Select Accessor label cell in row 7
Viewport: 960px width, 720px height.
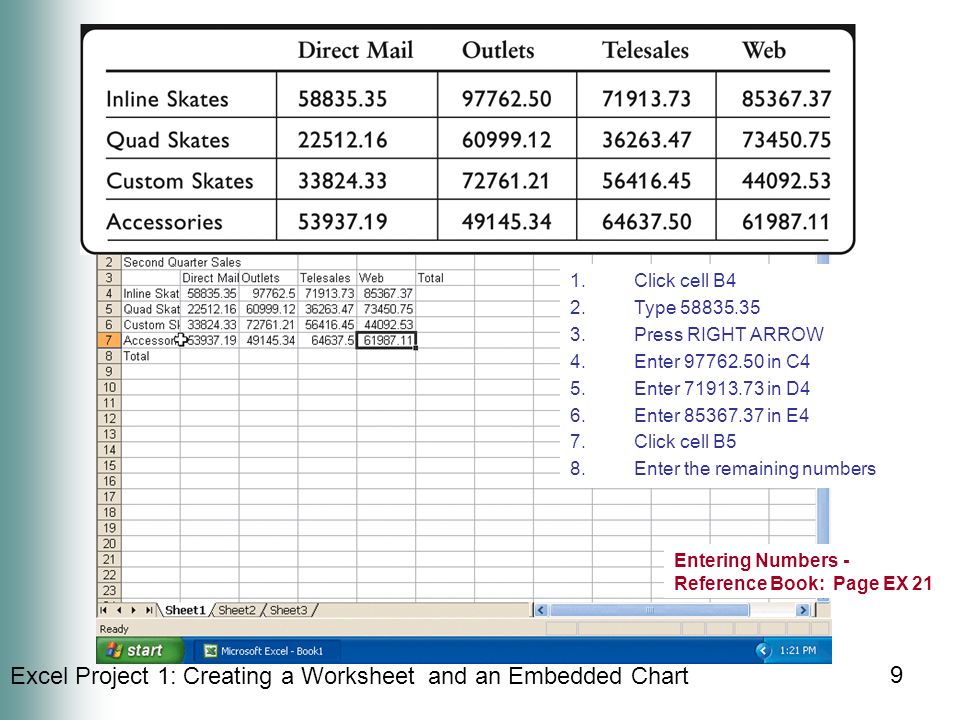point(151,340)
